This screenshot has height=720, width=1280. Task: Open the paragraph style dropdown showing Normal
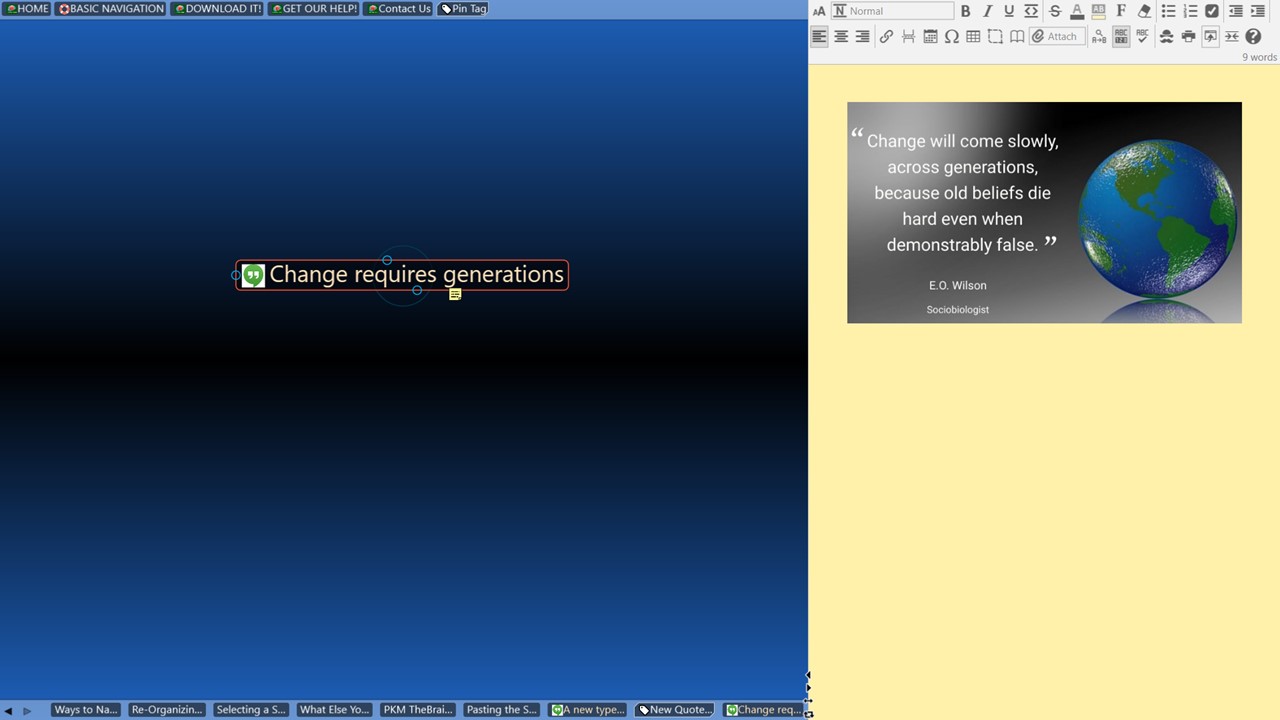tap(892, 11)
